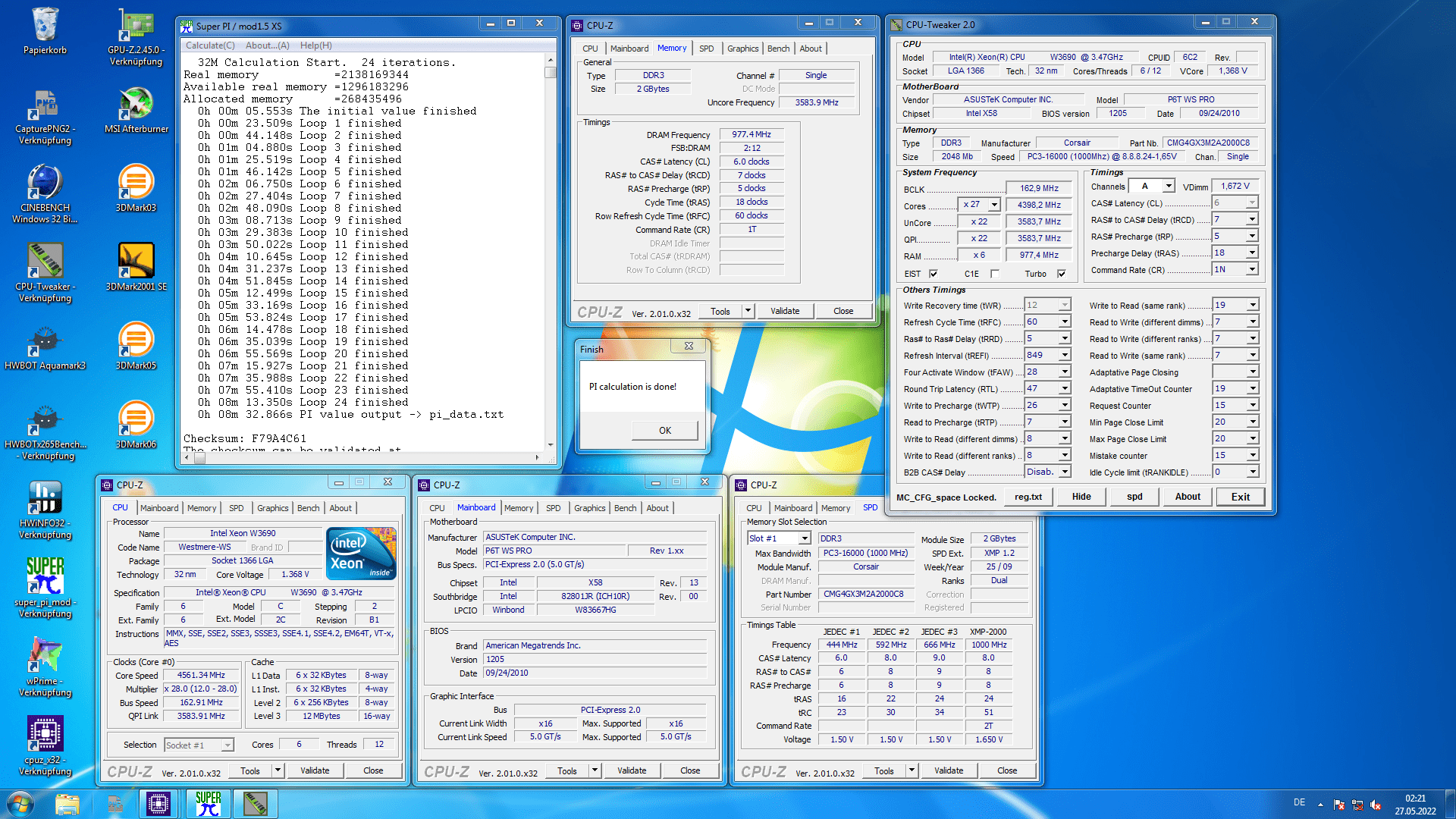Screen dimensions: 1456x819
Task: Open the CPU-Tweaker desktop shortcut
Action: click(x=45, y=272)
